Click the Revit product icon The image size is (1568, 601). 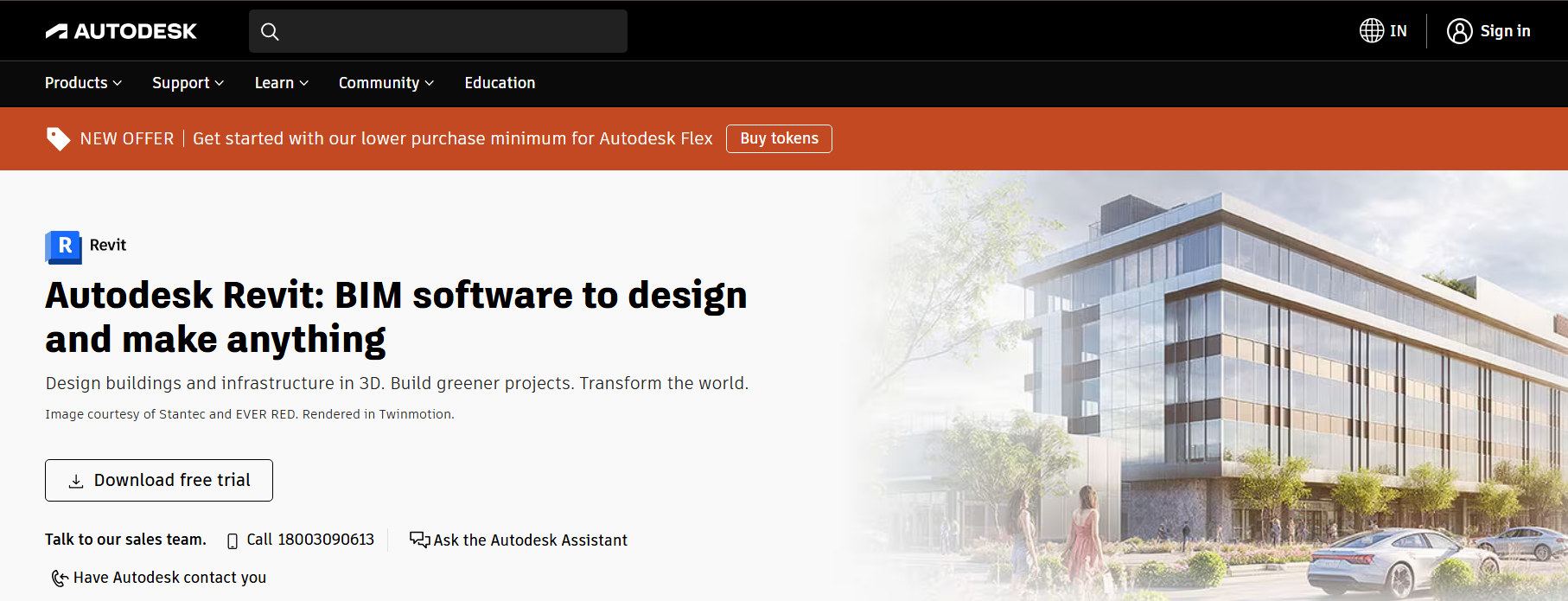pos(63,246)
